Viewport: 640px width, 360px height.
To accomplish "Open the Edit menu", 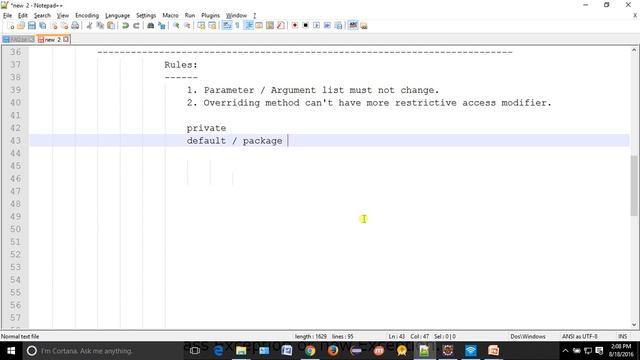I will 23,16.
